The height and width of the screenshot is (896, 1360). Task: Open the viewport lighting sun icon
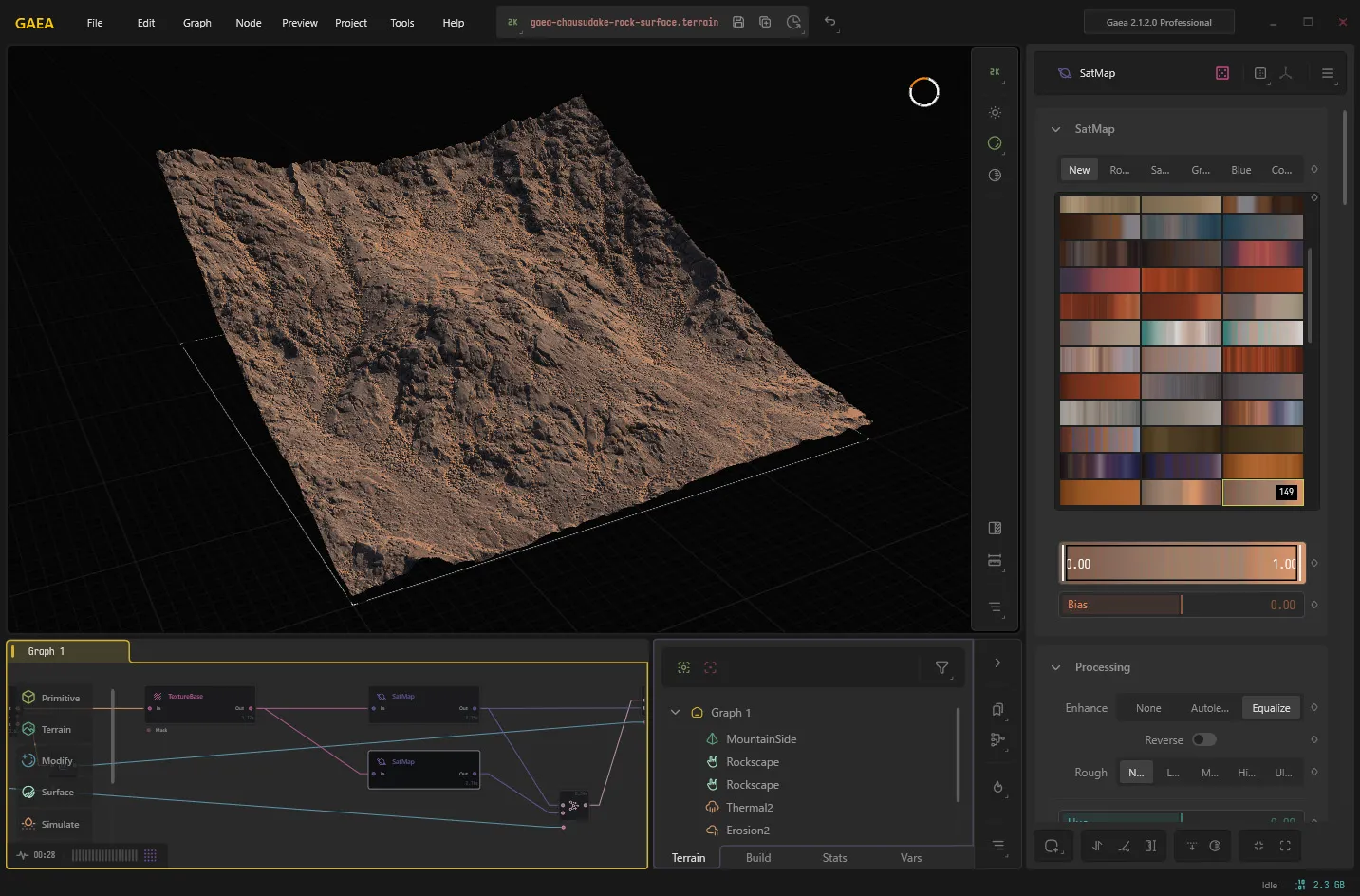point(995,113)
